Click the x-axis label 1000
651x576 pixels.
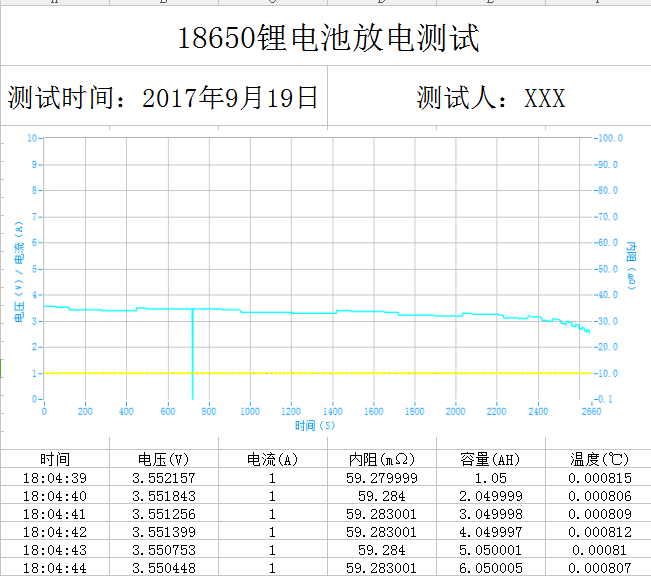(x=250, y=411)
